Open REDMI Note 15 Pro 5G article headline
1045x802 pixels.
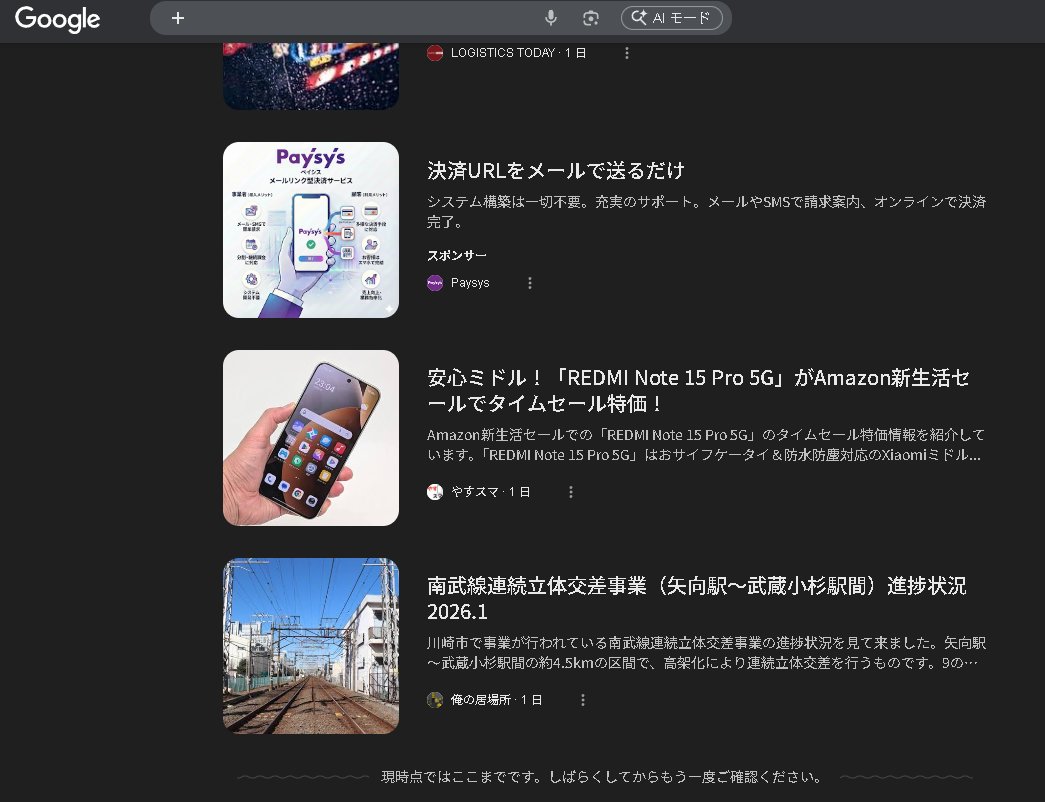pos(697,391)
